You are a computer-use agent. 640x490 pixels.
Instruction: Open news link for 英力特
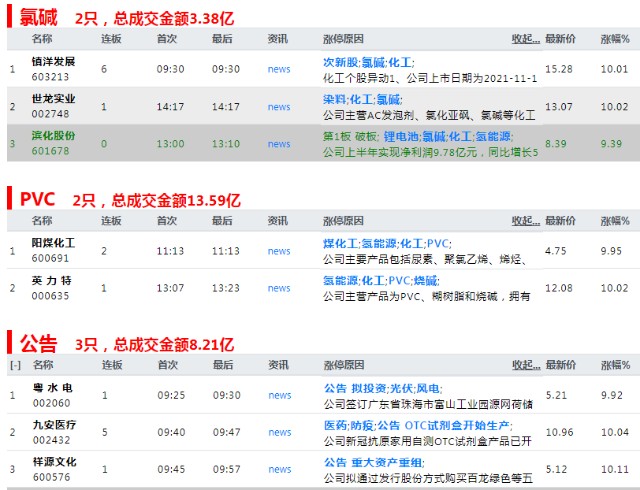pyautogui.click(x=279, y=288)
